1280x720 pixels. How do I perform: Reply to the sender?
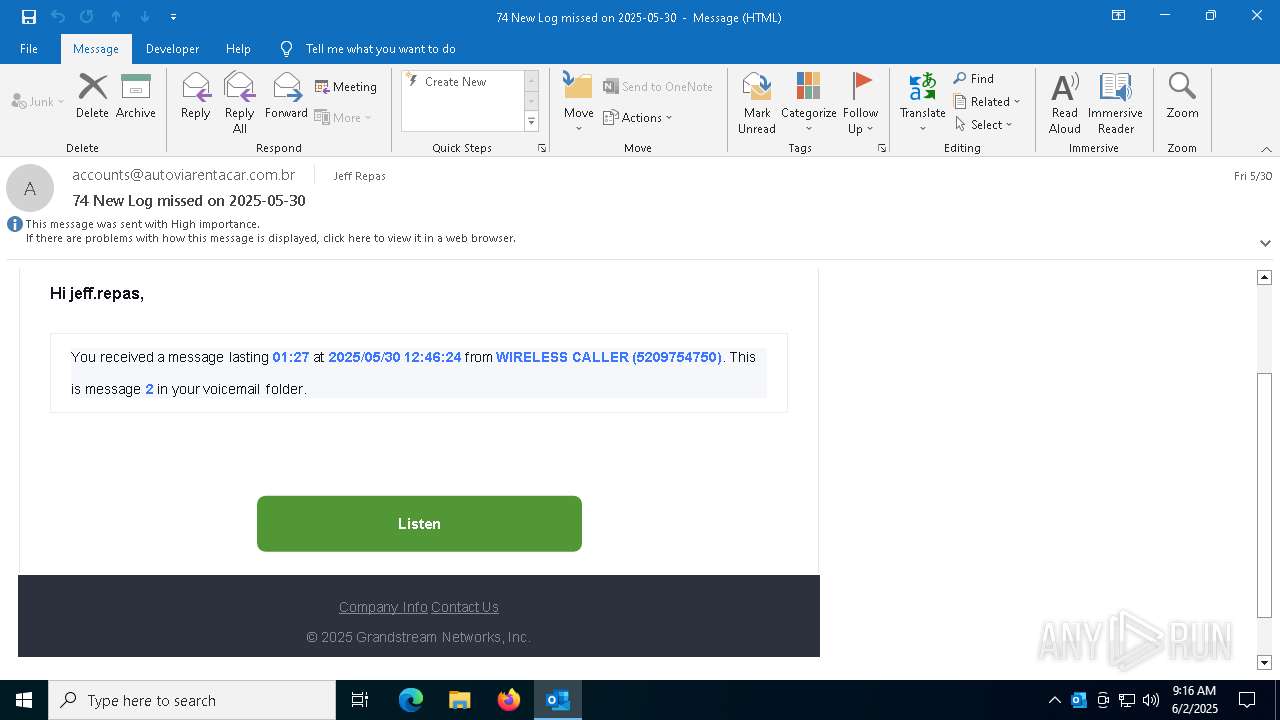click(196, 96)
